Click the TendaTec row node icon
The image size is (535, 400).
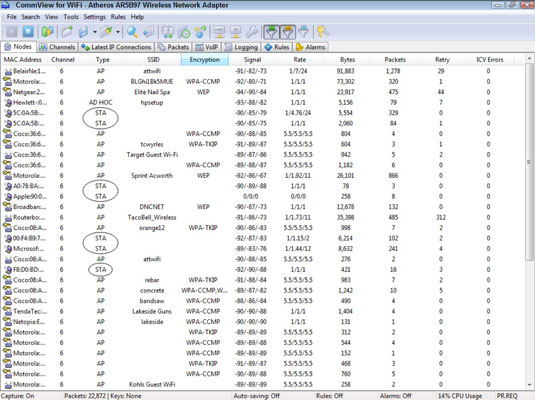click(x=8, y=311)
